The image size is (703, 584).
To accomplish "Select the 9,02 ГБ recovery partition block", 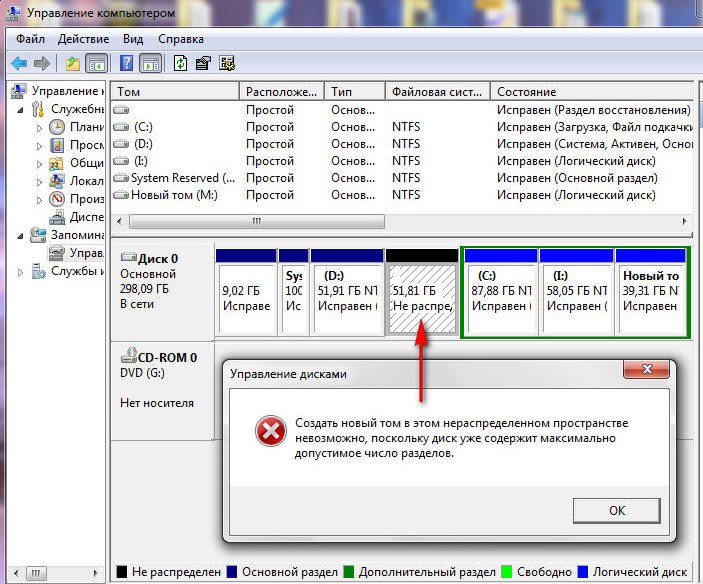I will coord(246,292).
